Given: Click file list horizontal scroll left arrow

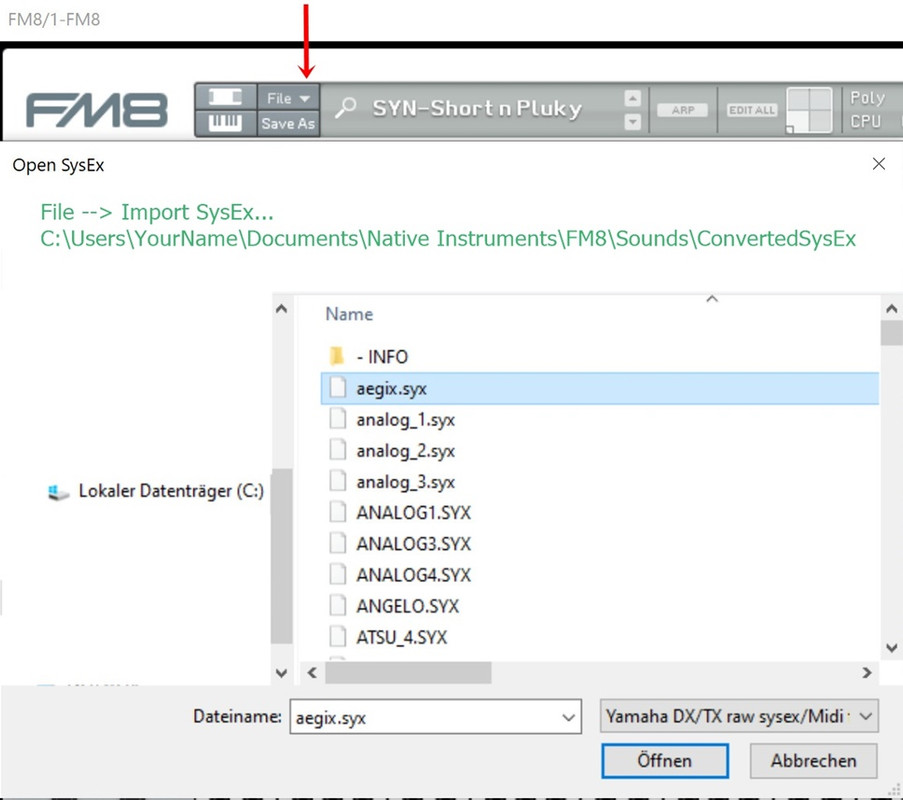Looking at the screenshot, I should pos(312,673).
